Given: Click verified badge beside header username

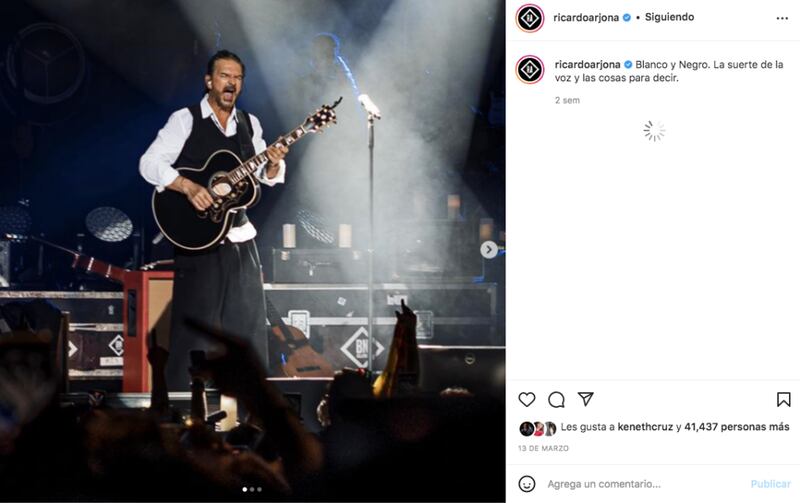Looking at the screenshot, I should 627,17.
